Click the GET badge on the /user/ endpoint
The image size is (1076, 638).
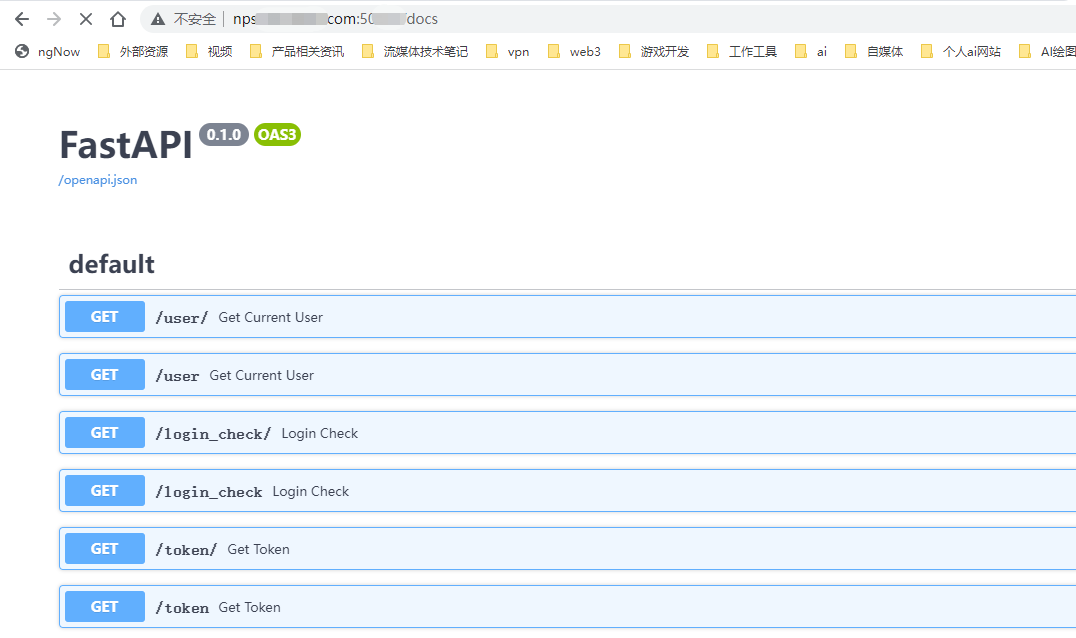click(x=104, y=316)
